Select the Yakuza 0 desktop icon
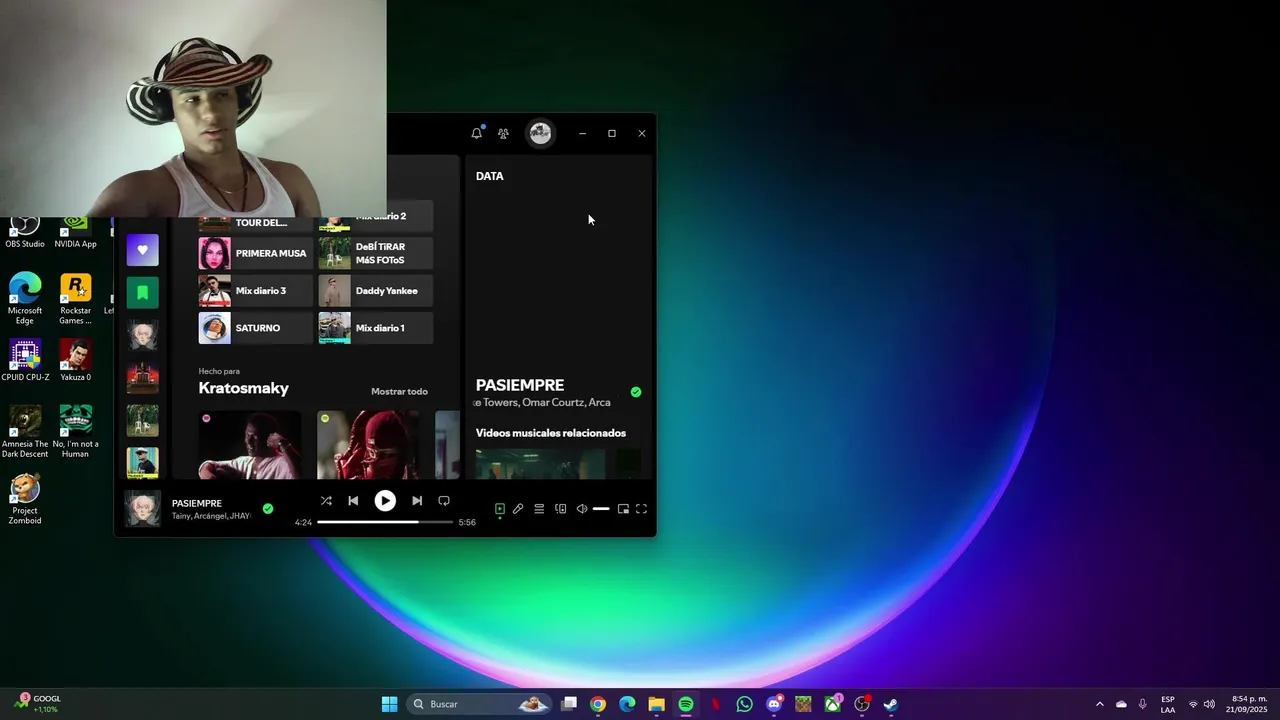The width and height of the screenshot is (1280, 720). [x=75, y=360]
